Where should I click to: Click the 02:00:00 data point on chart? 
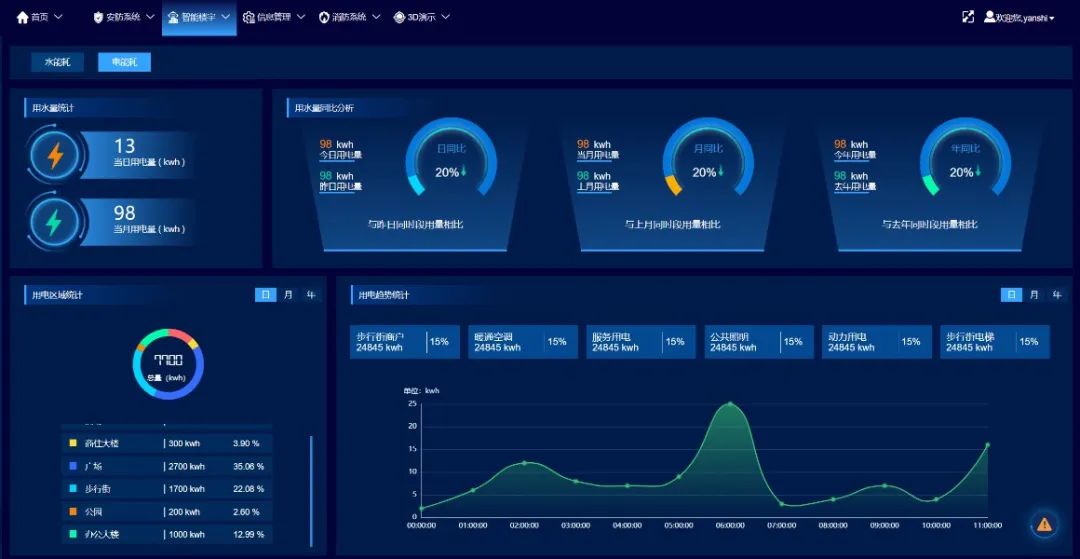pos(524,463)
